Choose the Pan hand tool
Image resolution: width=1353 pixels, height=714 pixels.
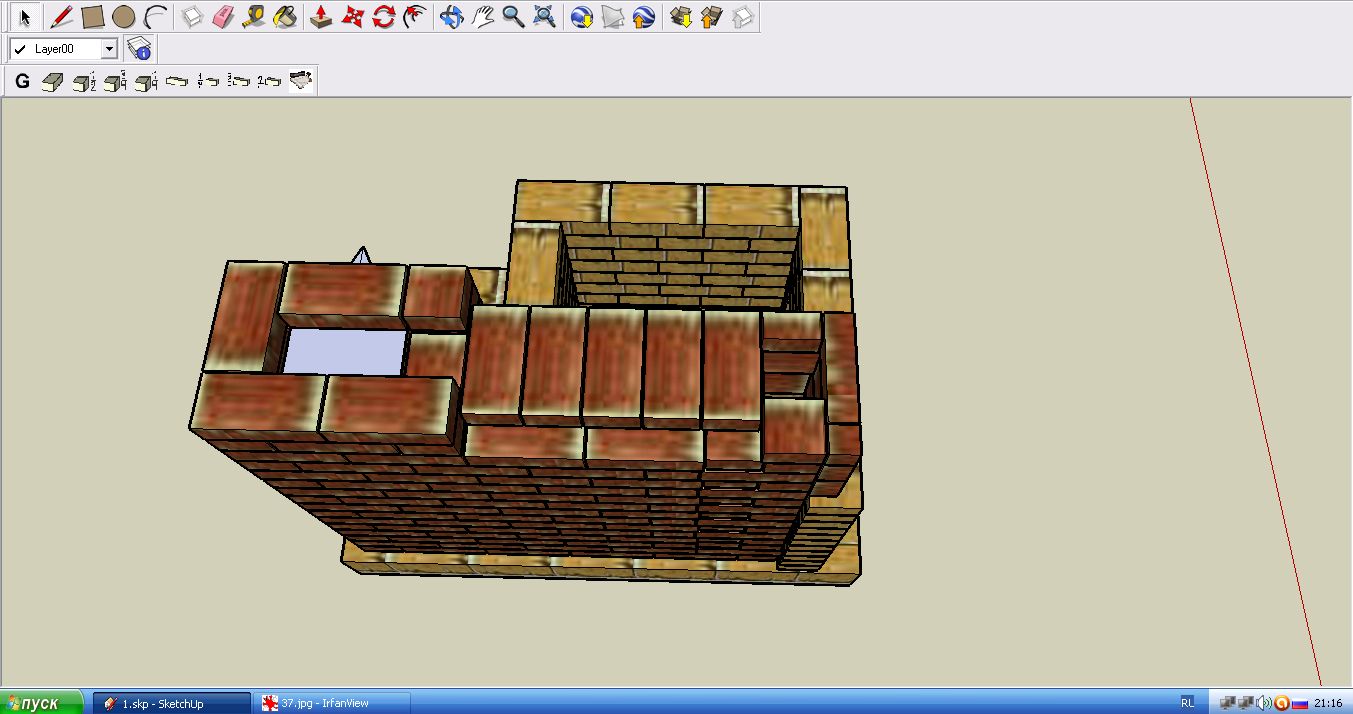point(483,17)
